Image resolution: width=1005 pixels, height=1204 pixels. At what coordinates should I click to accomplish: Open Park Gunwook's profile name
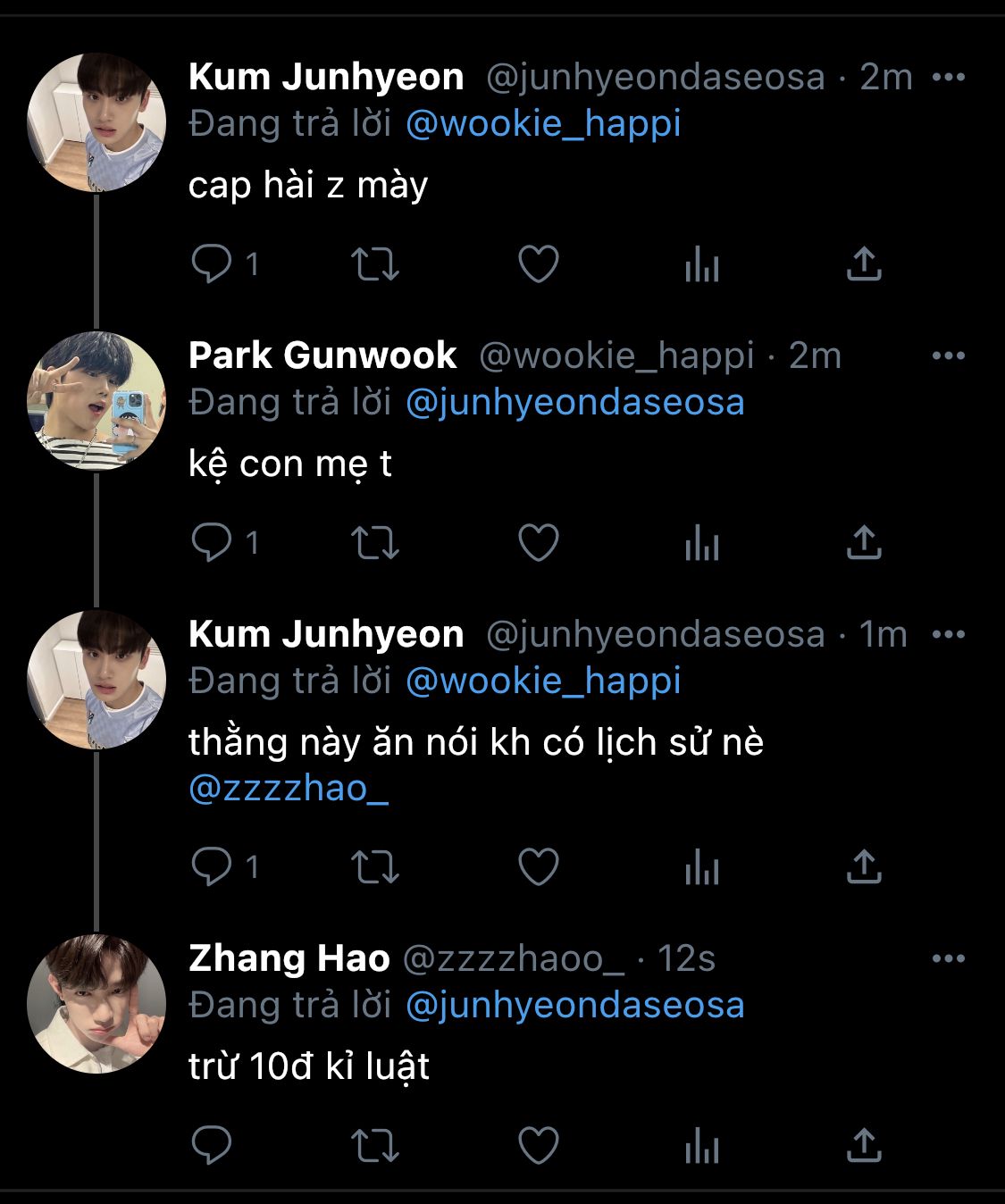322,355
